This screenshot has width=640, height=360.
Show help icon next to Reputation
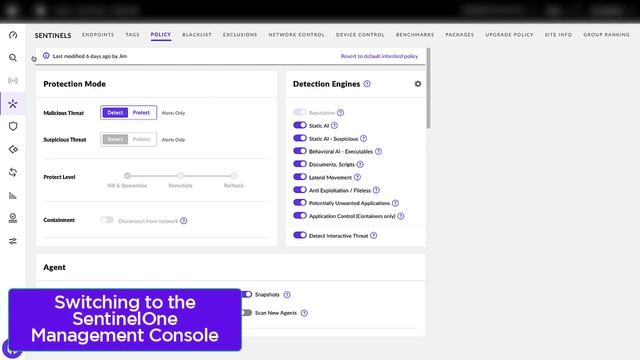point(340,113)
